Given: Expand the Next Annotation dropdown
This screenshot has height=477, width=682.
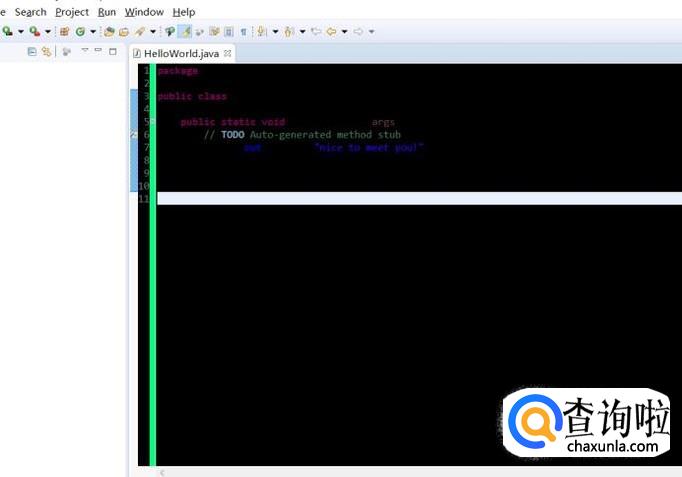Looking at the screenshot, I should pyautogui.click(x=275, y=31).
